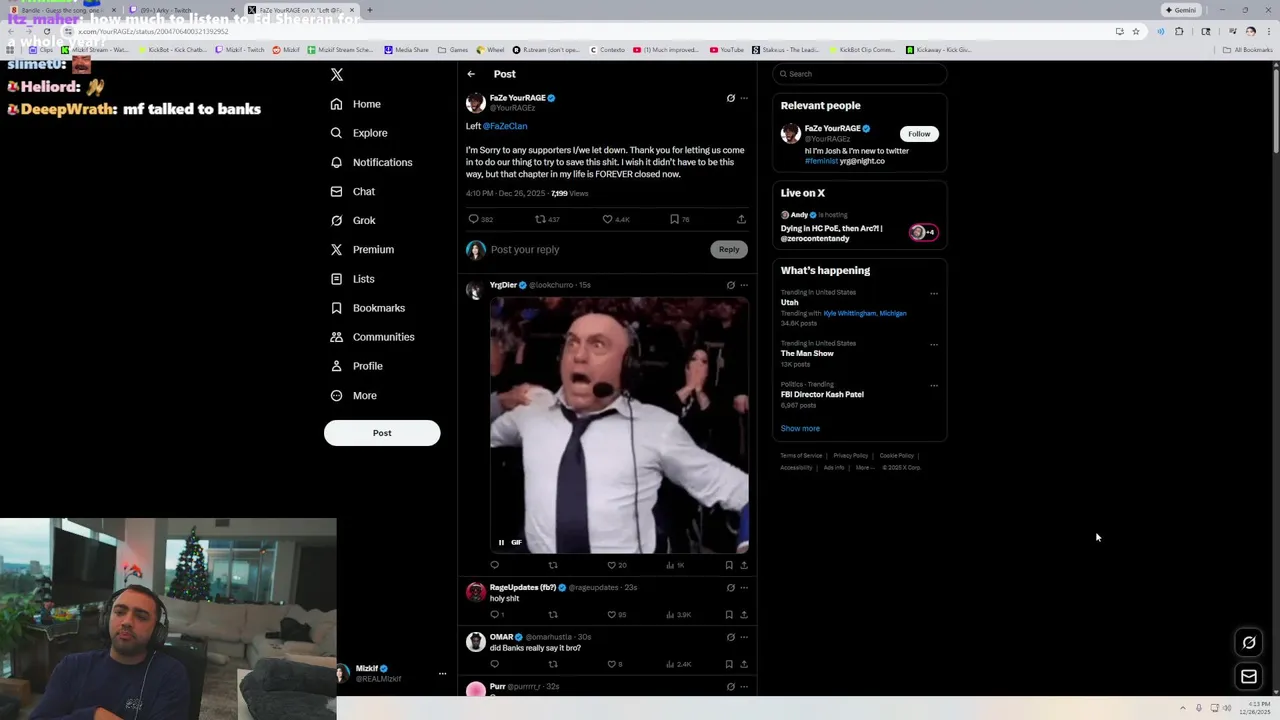
Task: Pause the GIF in YrgDler reply
Action: tap(501, 542)
